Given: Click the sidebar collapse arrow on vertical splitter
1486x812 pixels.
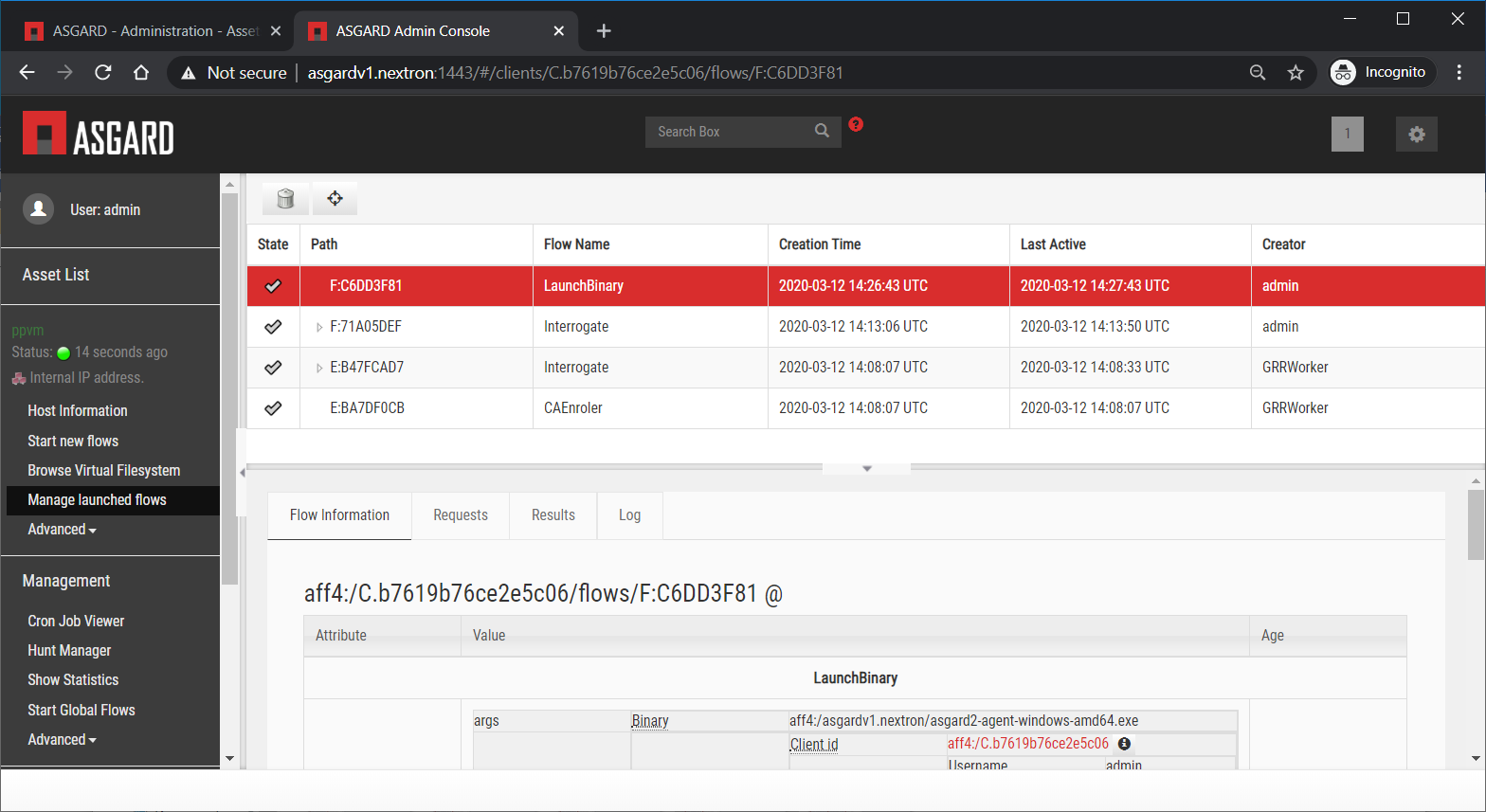Looking at the screenshot, I should [x=242, y=472].
